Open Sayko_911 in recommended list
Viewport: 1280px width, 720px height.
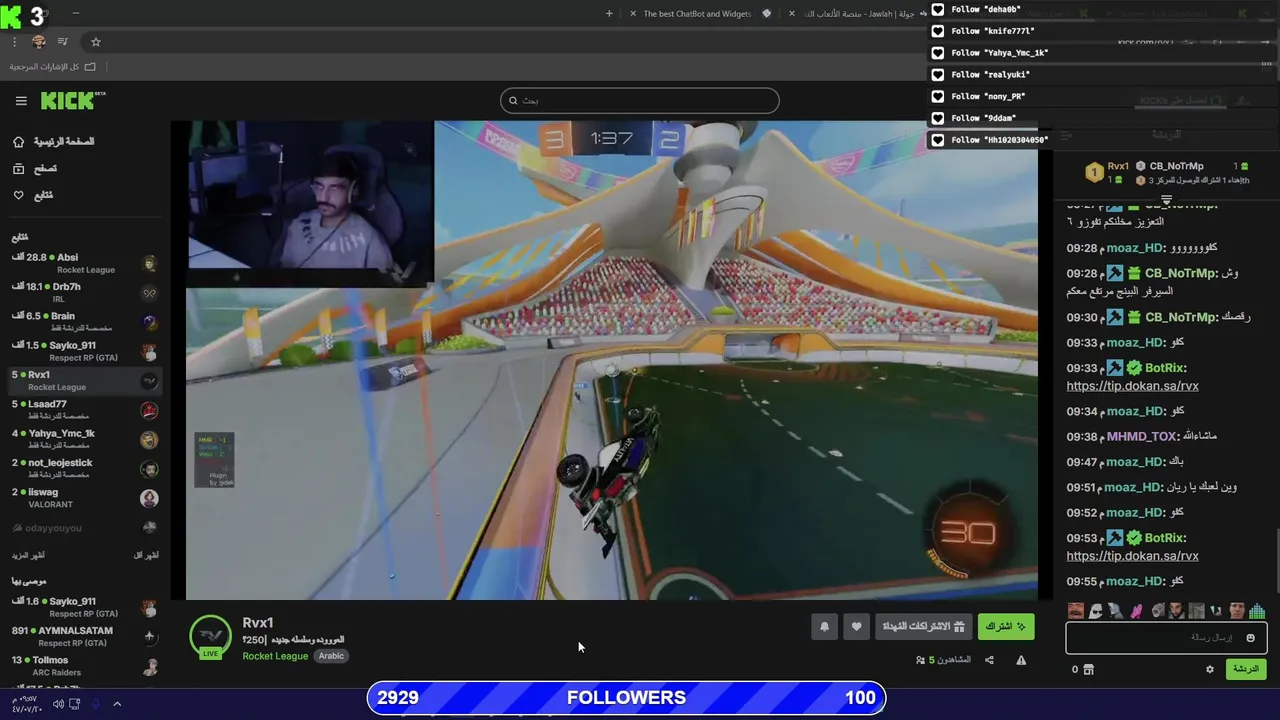pos(84,607)
